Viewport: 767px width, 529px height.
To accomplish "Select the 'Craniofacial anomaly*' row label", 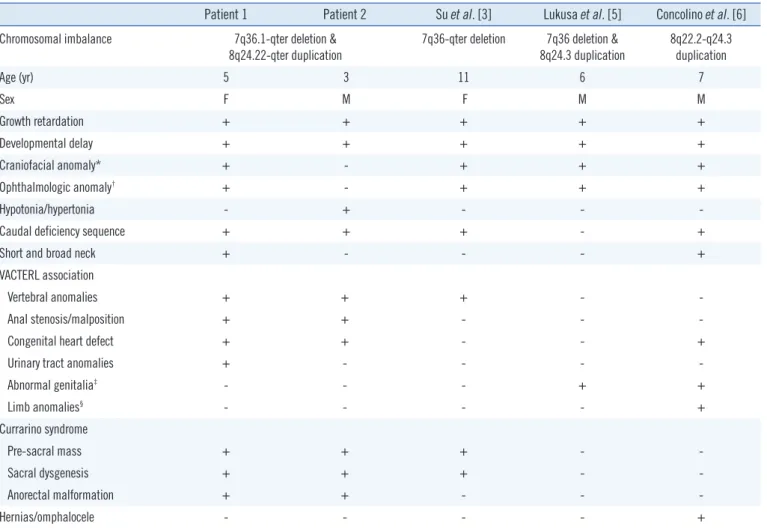I will tap(50, 165).
